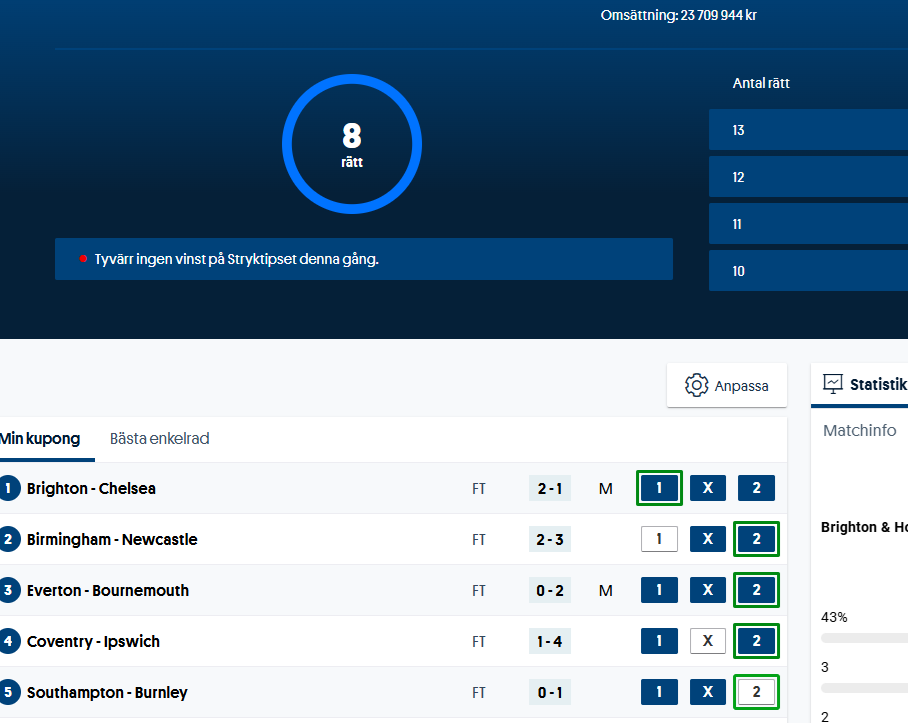Open the Matchinfo tab
Viewport: 908px width, 723px height.
tap(859, 430)
